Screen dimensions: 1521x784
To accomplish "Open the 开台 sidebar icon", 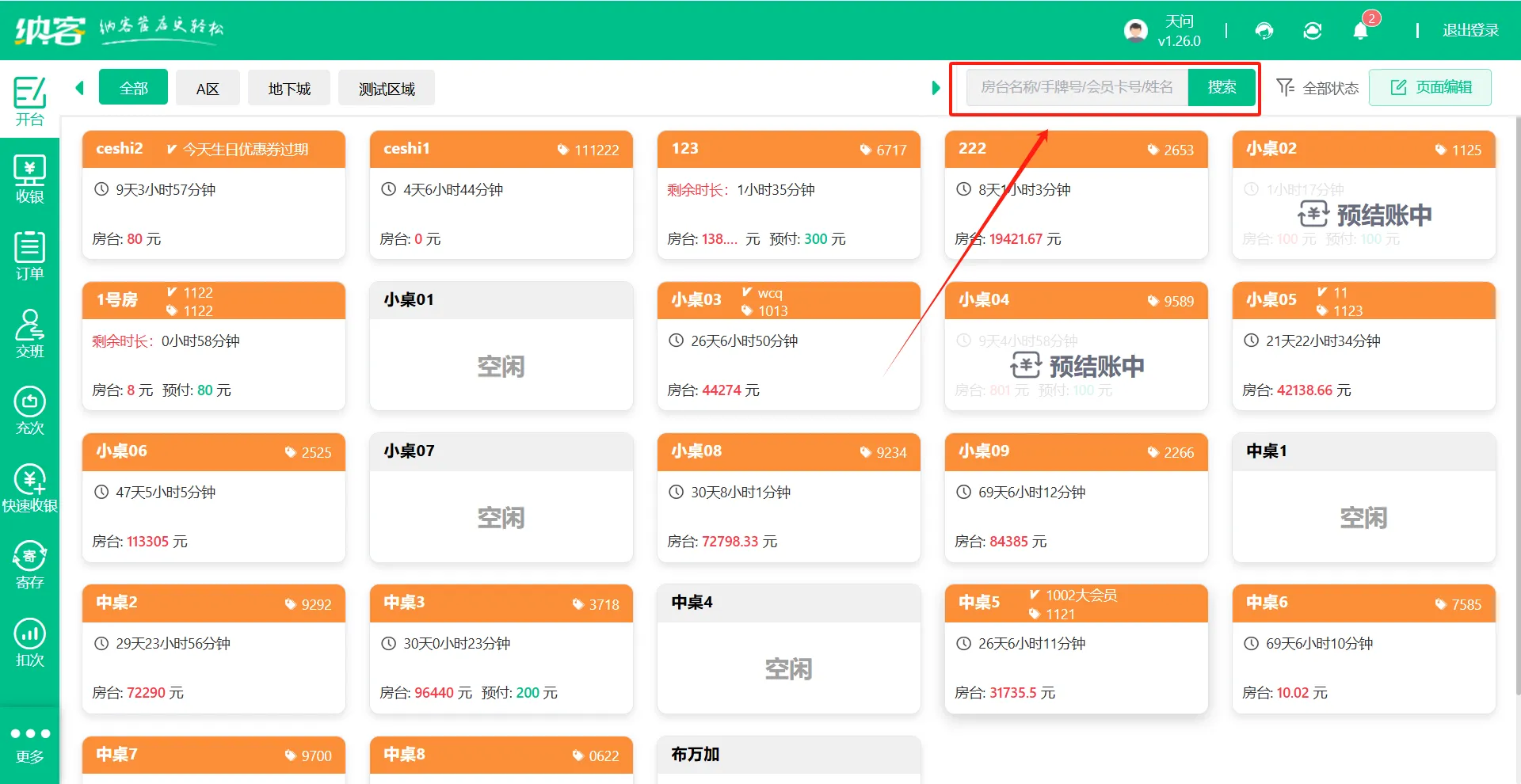I will [29, 101].
